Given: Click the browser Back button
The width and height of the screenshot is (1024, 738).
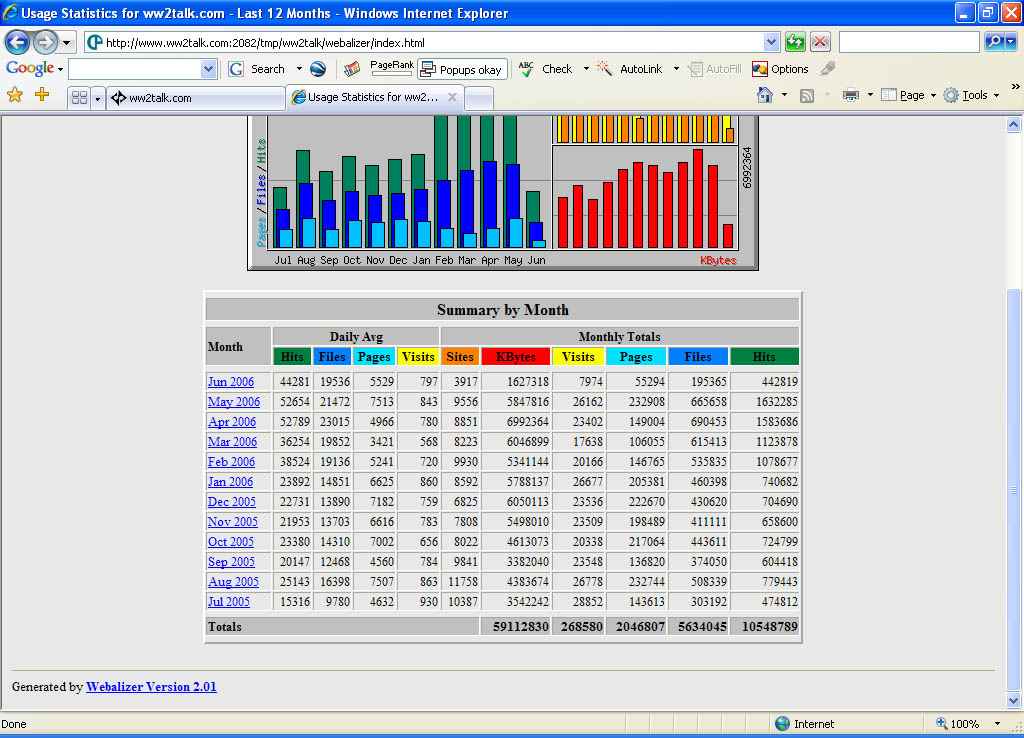Looking at the screenshot, I should coord(17,42).
